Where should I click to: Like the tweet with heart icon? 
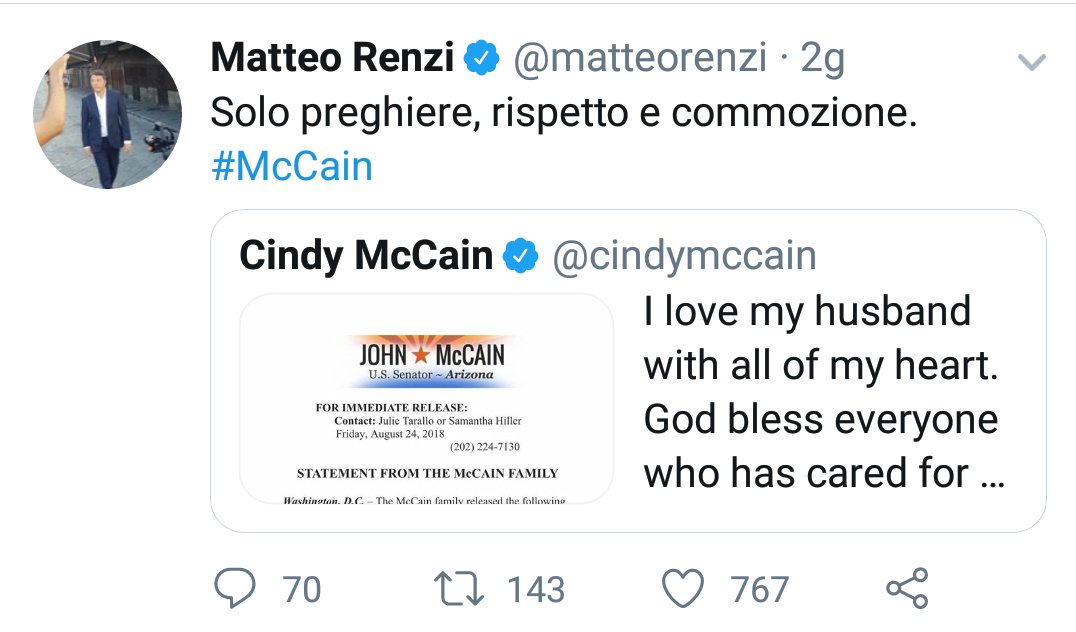click(x=684, y=589)
